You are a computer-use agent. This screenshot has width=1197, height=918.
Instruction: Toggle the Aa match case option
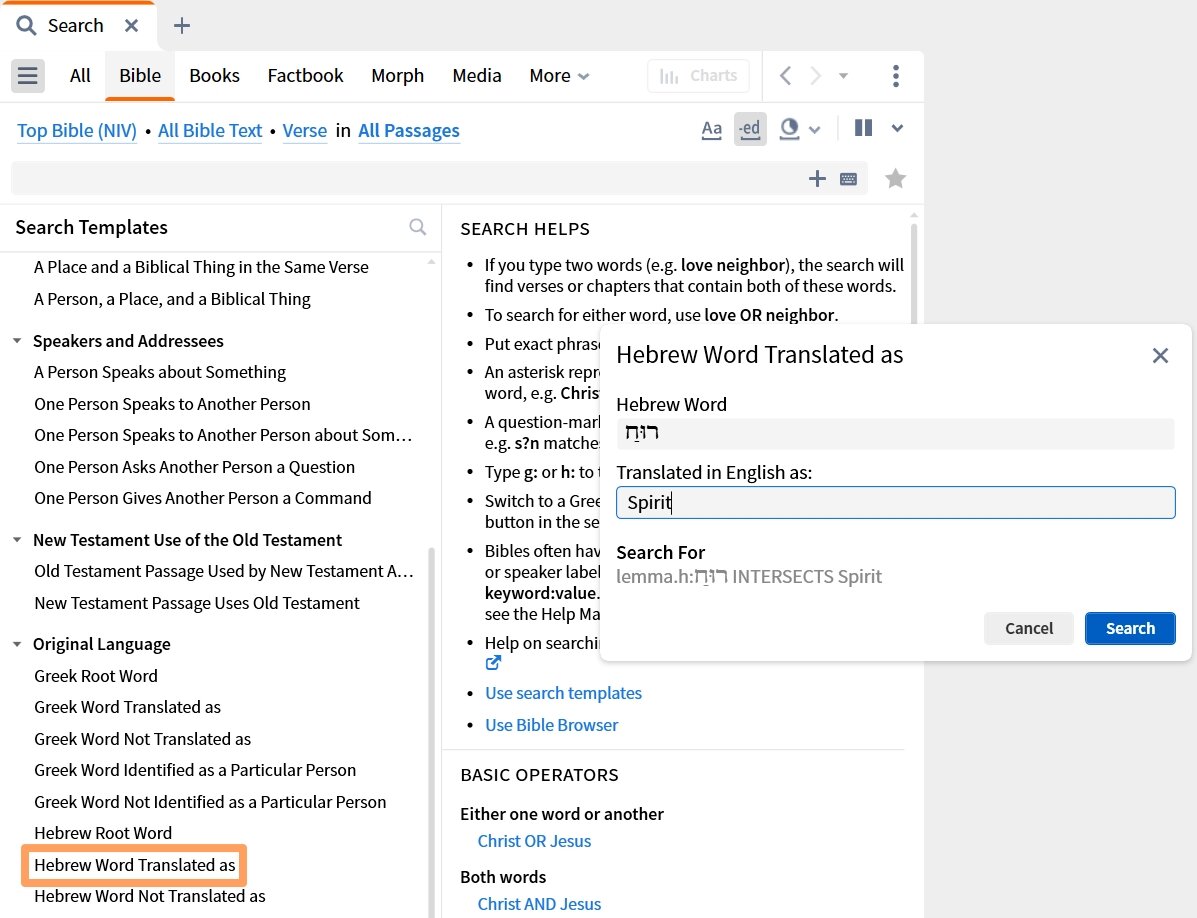711,129
